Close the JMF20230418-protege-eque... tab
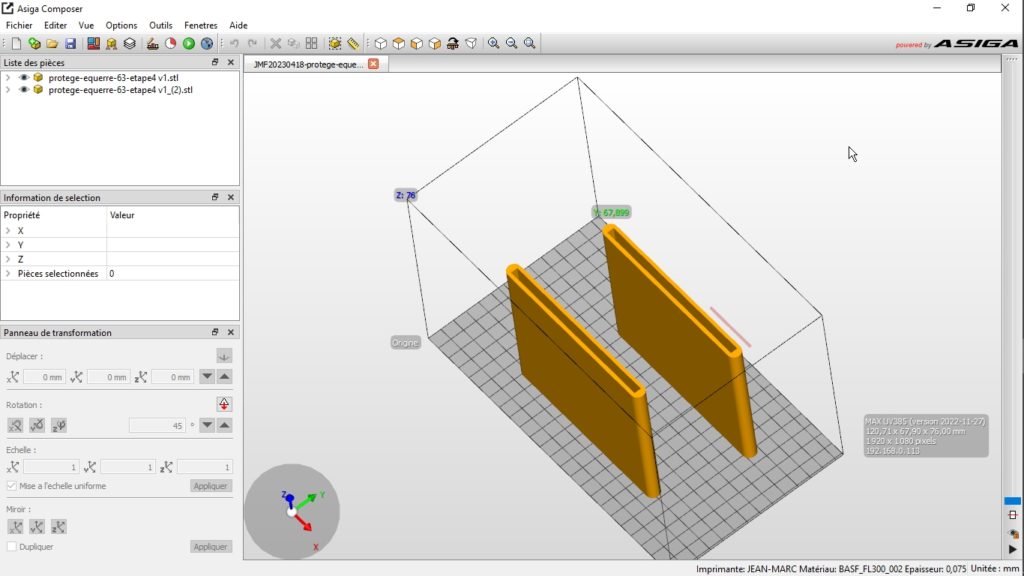This screenshot has height=576, width=1024. click(x=374, y=63)
